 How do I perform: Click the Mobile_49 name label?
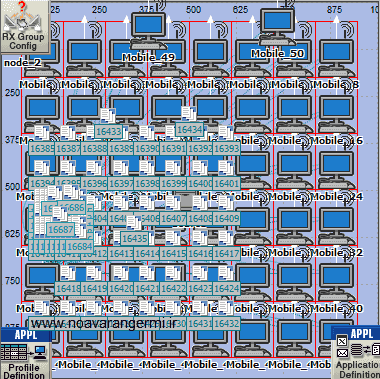coord(148,57)
